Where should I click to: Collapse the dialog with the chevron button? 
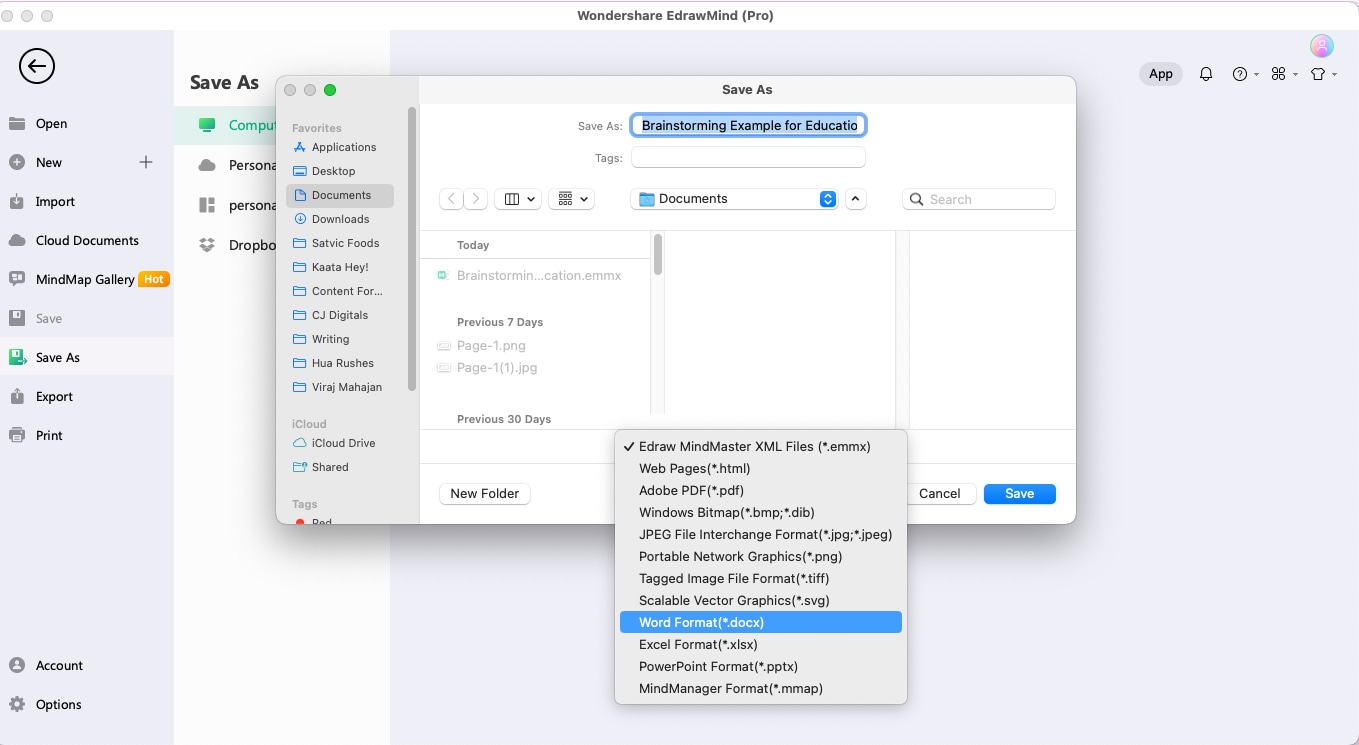pyautogui.click(x=855, y=199)
